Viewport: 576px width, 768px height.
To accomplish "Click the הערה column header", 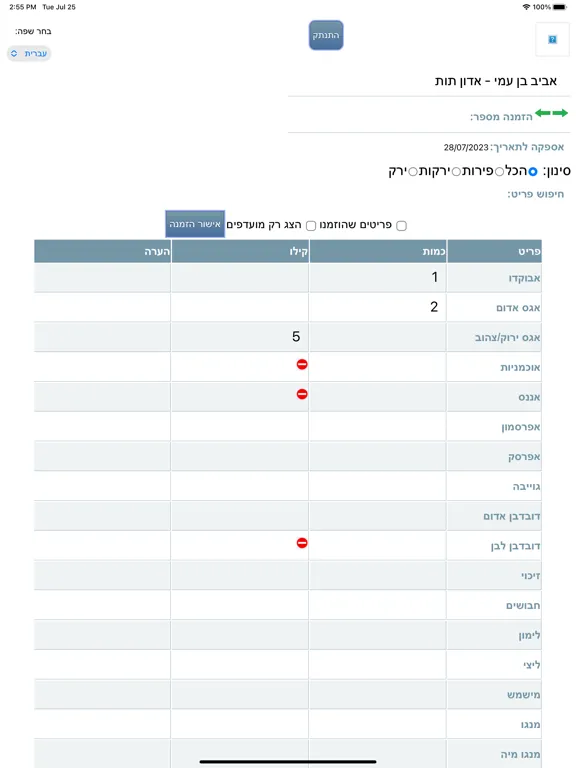I will (102, 251).
